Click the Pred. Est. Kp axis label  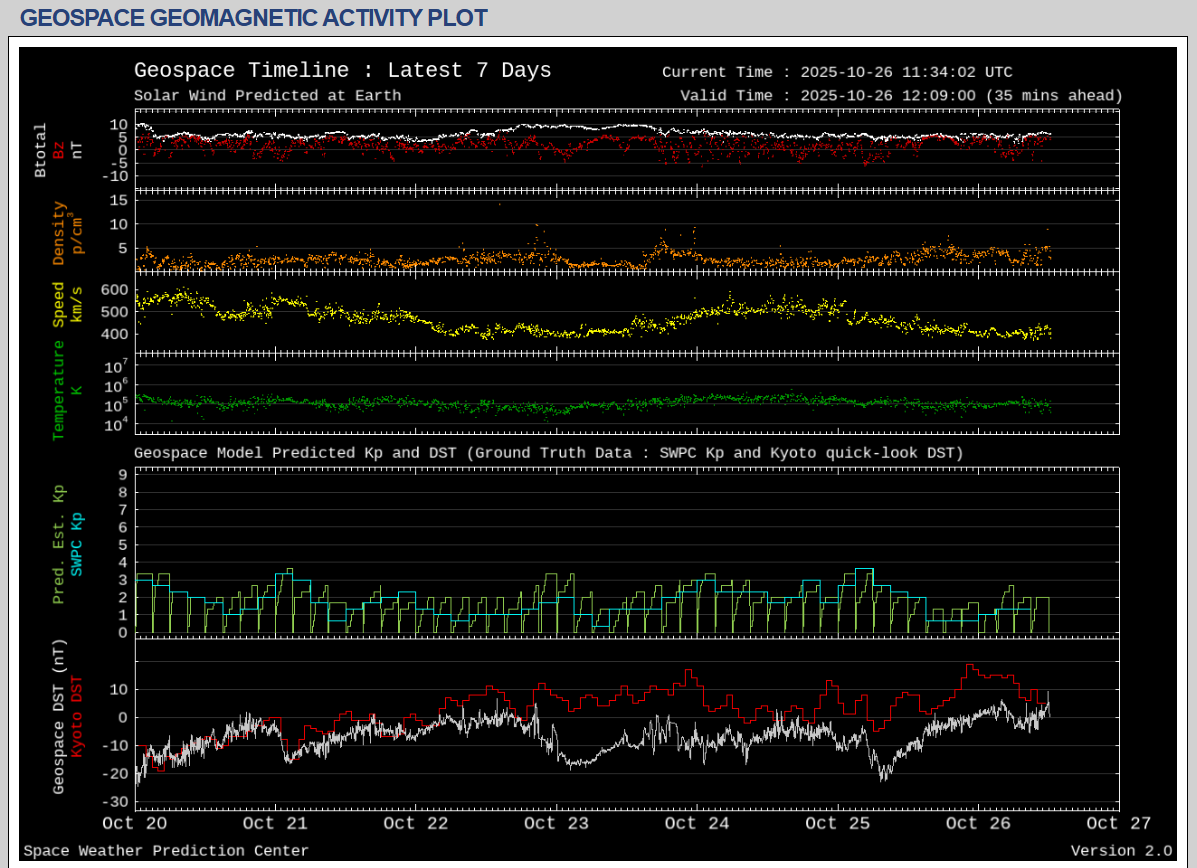click(59, 545)
